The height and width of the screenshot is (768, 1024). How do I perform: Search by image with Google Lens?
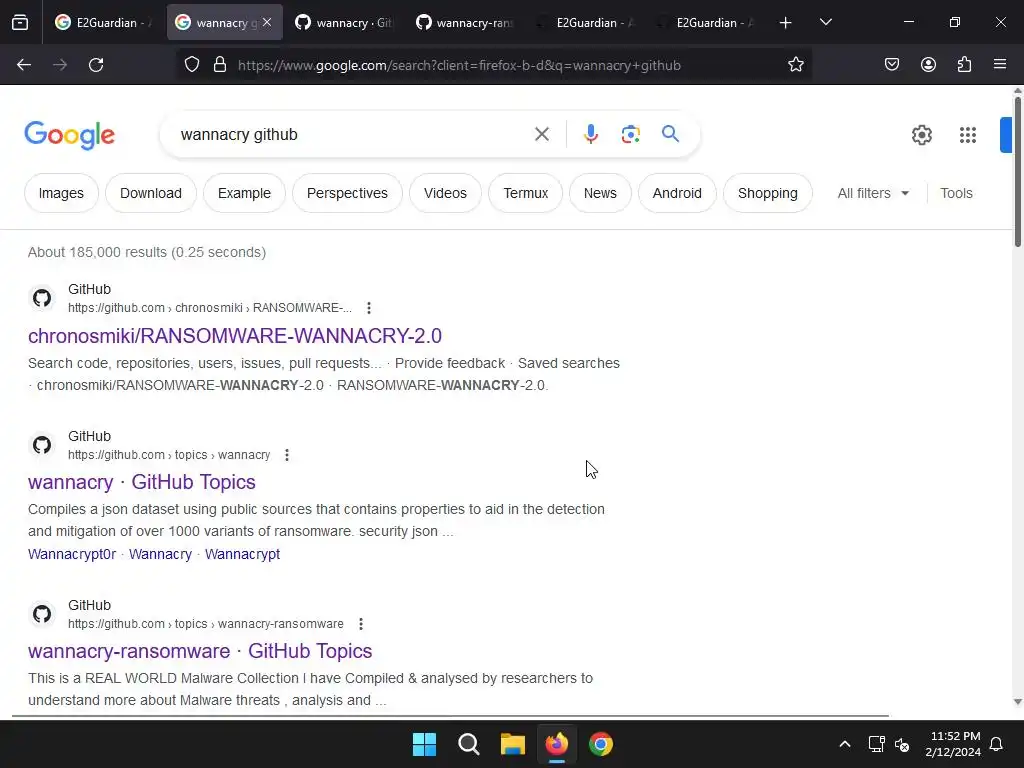coord(630,135)
